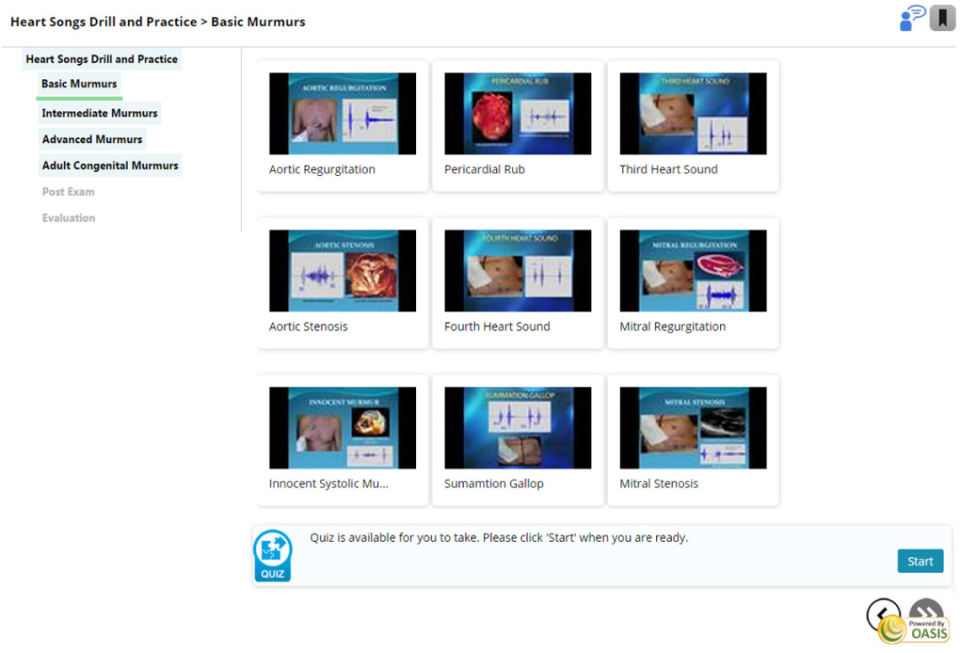The image size is (960, 653).
Task: Open Aortic Regurgitation video thumbnail
Action: (342, 114)
